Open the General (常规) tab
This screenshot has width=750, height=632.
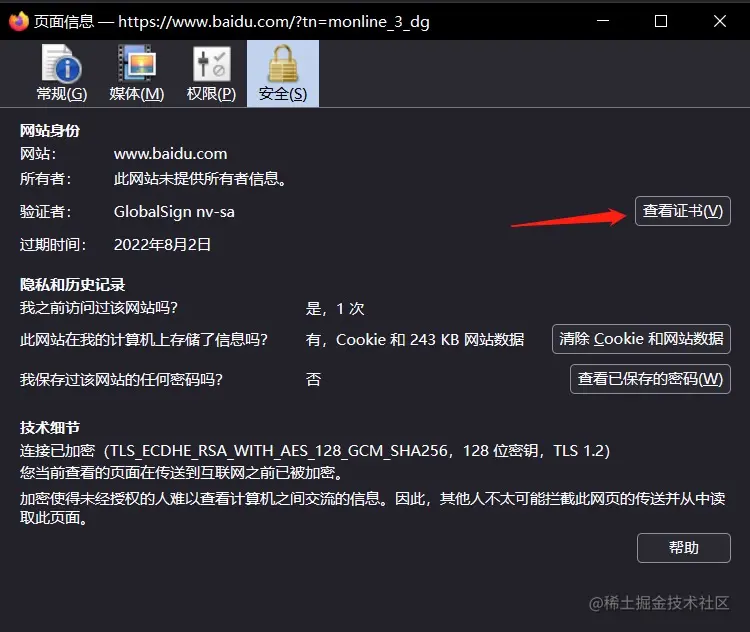click(x=62, y=74)
